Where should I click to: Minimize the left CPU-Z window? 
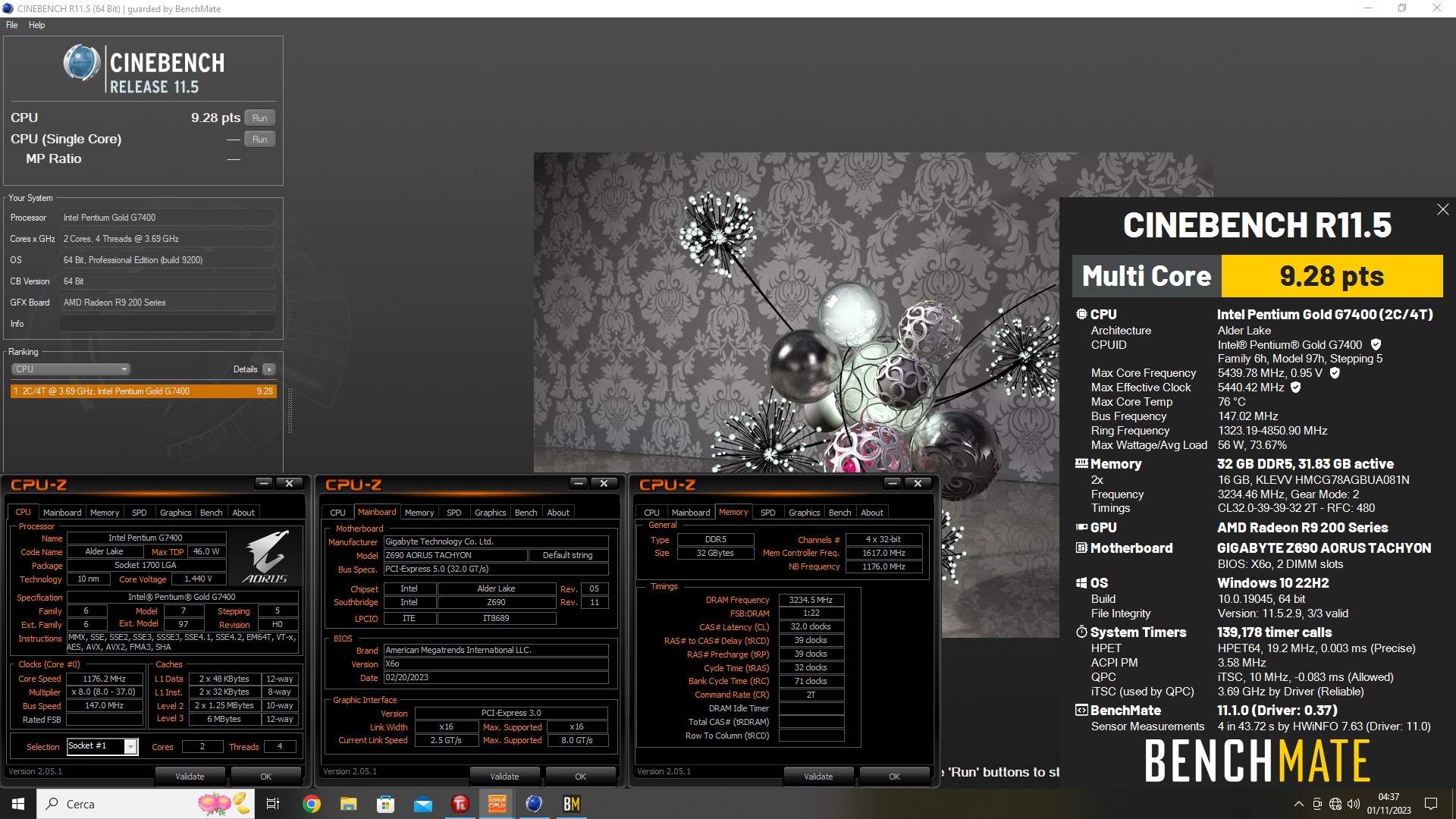tap(263, 483)
